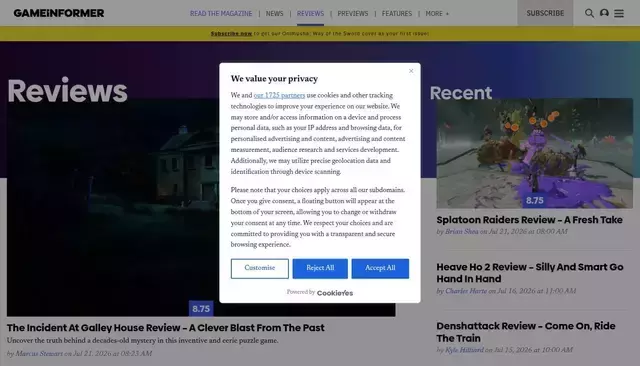Click the GameInformer logo
The height and width of the screenshot is (366, 640).
(x=59, y=13)
